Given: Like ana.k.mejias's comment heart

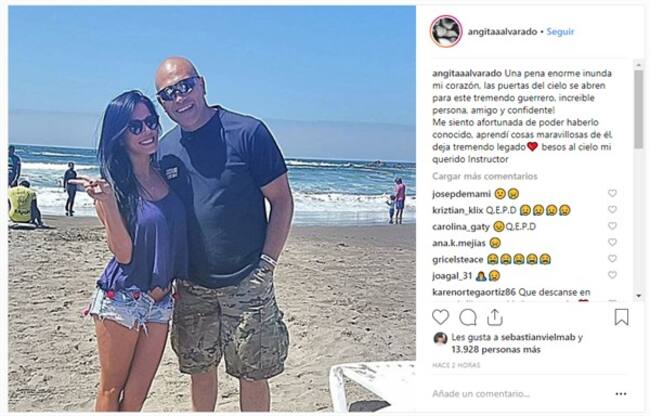Looking at the screenshot, I should [612, 242].
